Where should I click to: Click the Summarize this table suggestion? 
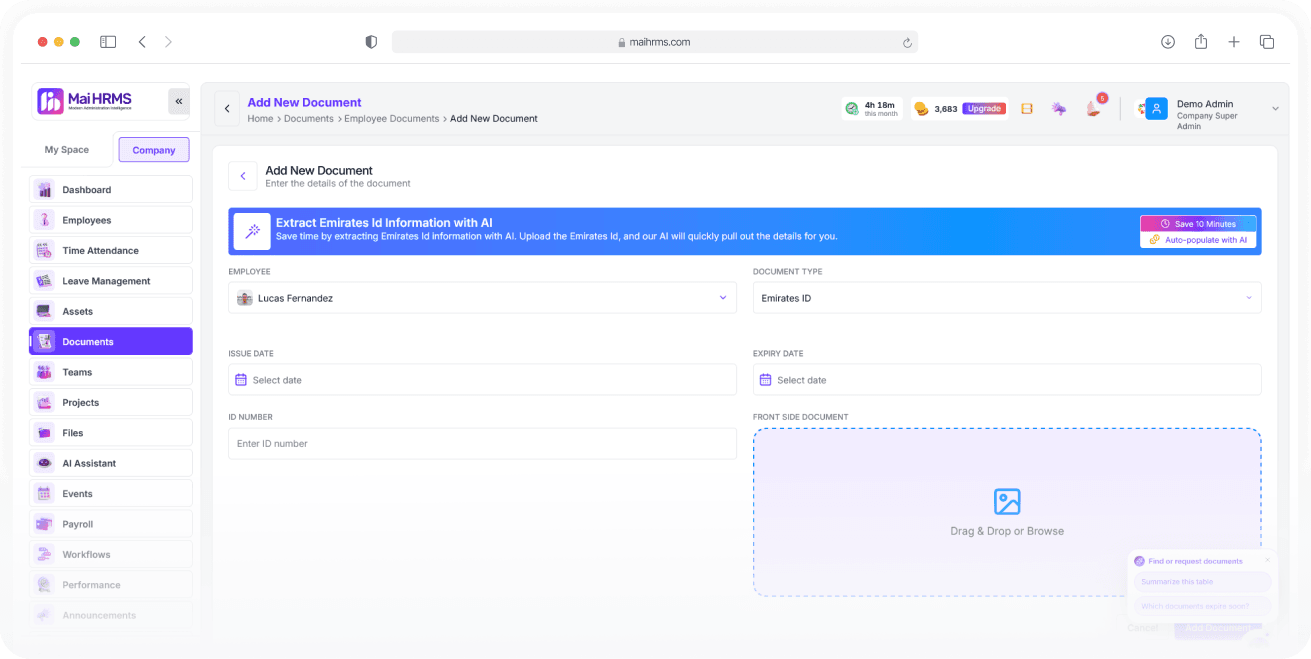pos(1203,581)
